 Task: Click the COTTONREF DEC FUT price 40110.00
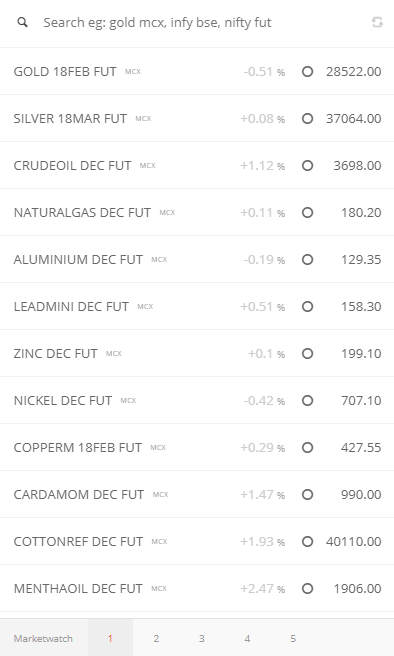point(353,541)
